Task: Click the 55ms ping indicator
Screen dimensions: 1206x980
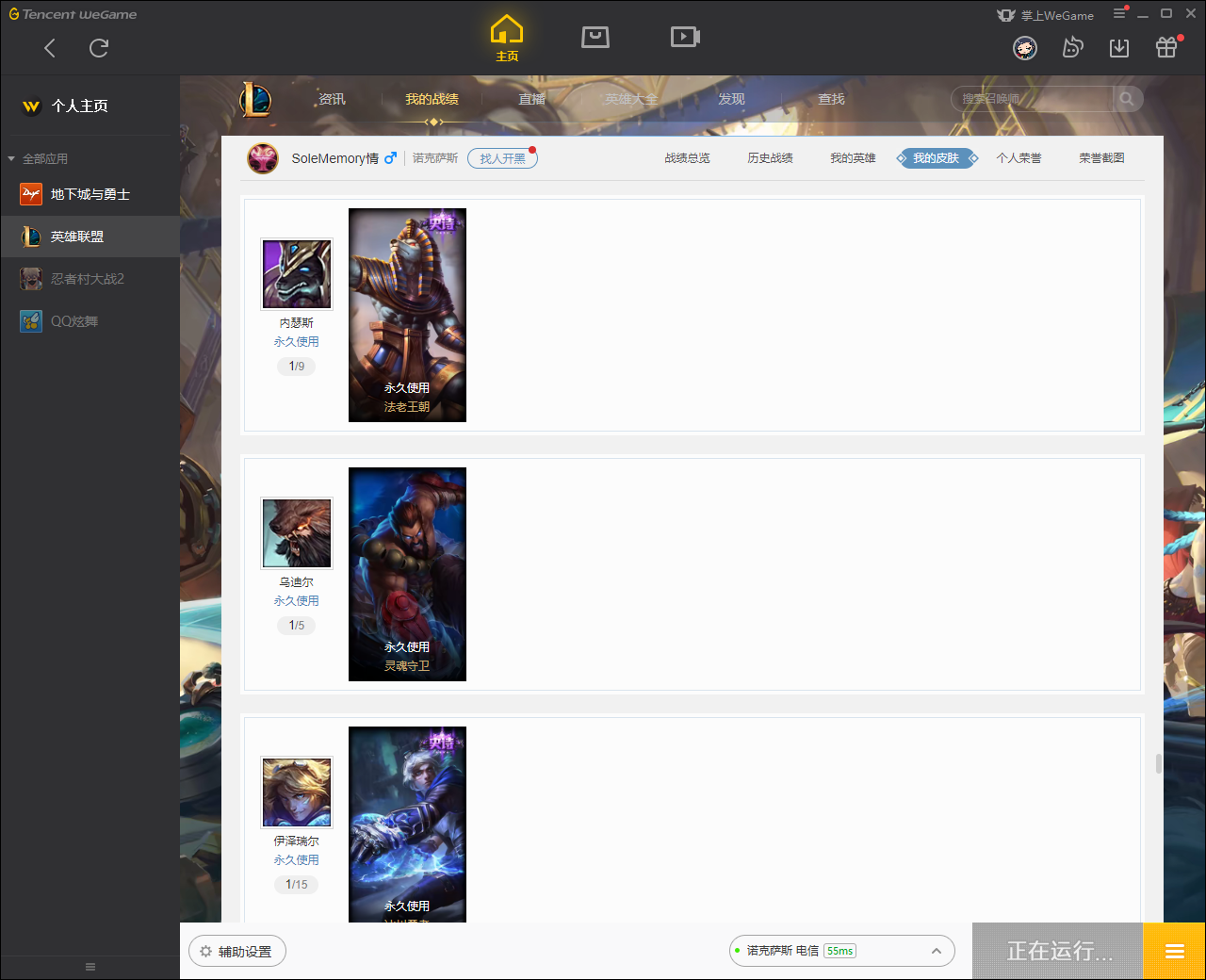Action: (x=840, y=951)
